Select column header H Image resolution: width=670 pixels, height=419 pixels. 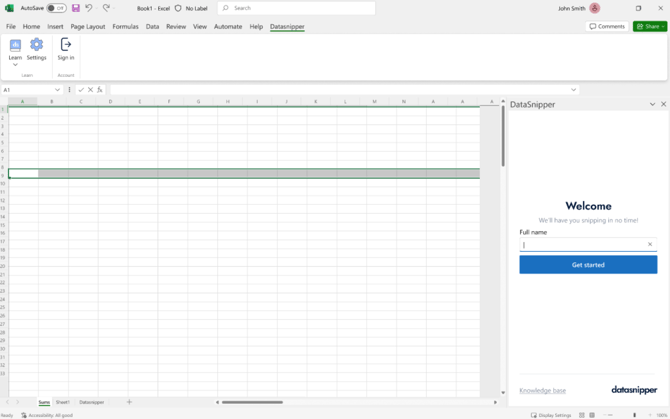228,102
